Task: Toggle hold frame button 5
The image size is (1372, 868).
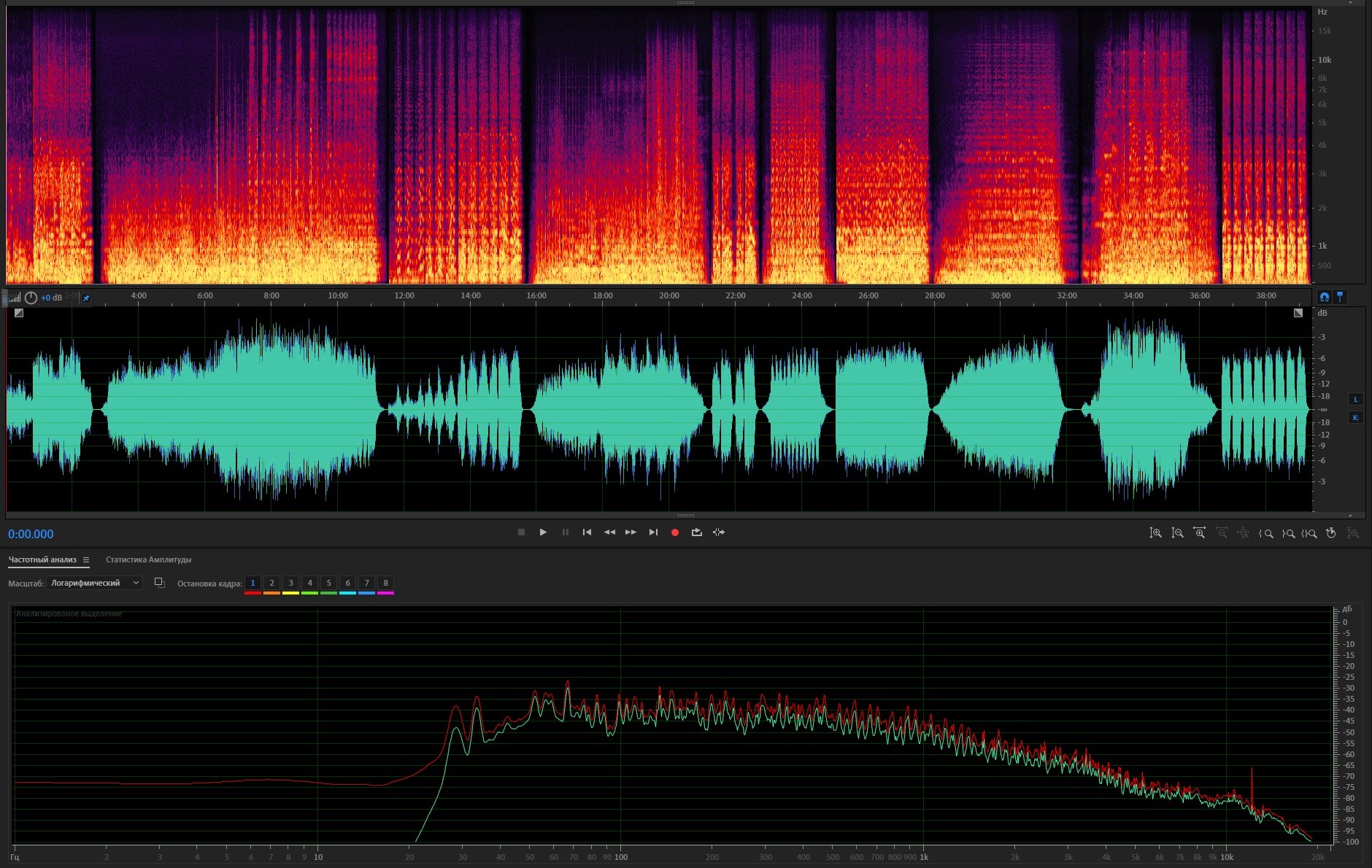Action: (x=328, y=583)
